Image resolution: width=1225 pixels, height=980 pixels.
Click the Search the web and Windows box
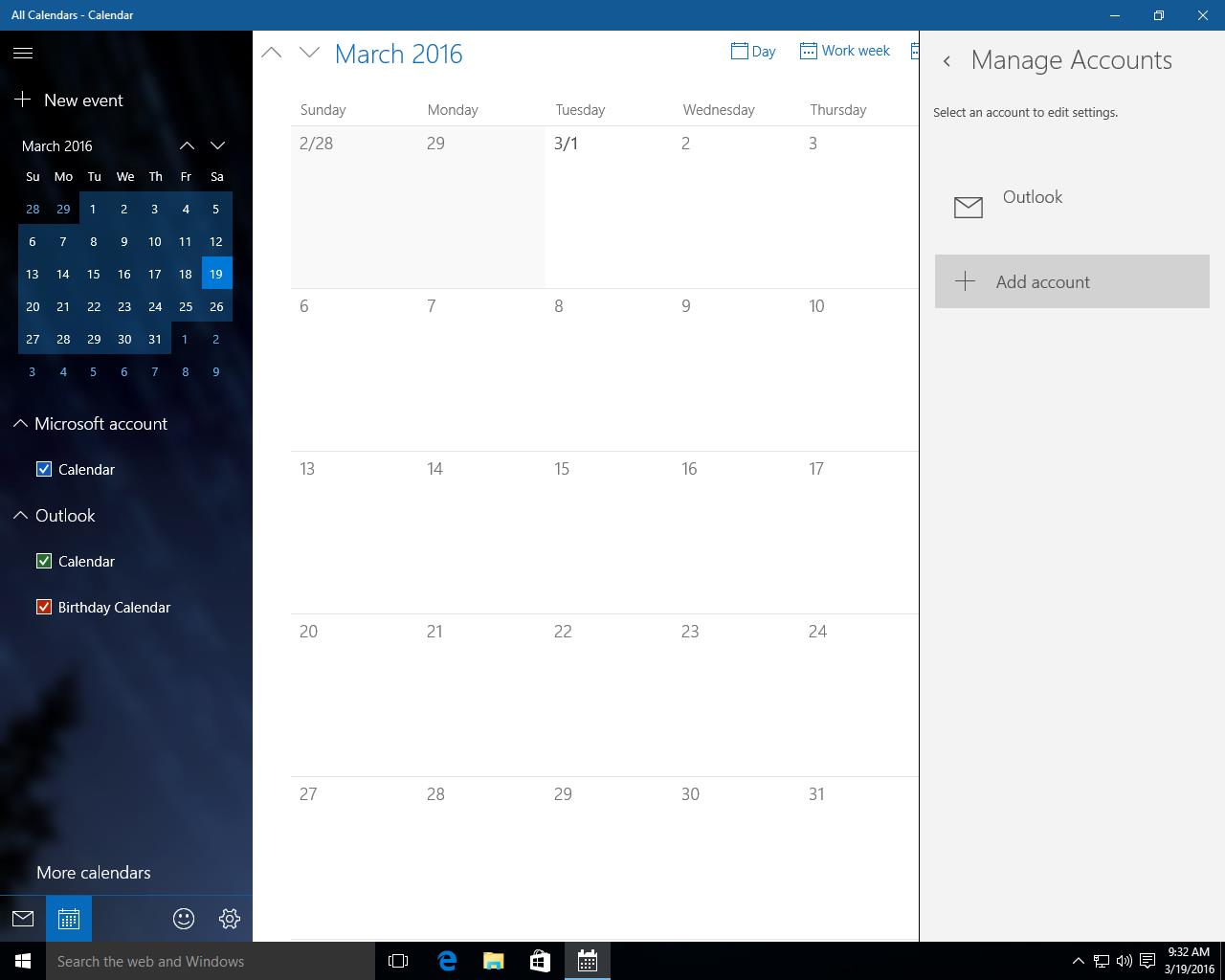coord(211,961)
